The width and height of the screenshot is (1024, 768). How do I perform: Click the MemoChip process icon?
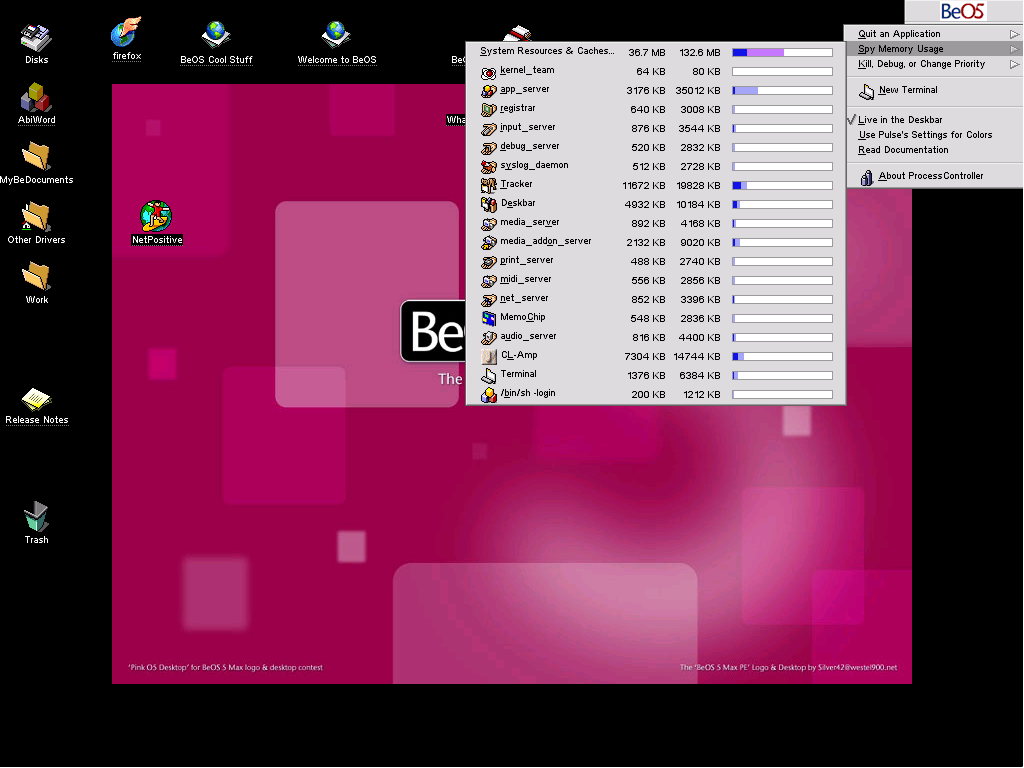click(x=488, y=319)
